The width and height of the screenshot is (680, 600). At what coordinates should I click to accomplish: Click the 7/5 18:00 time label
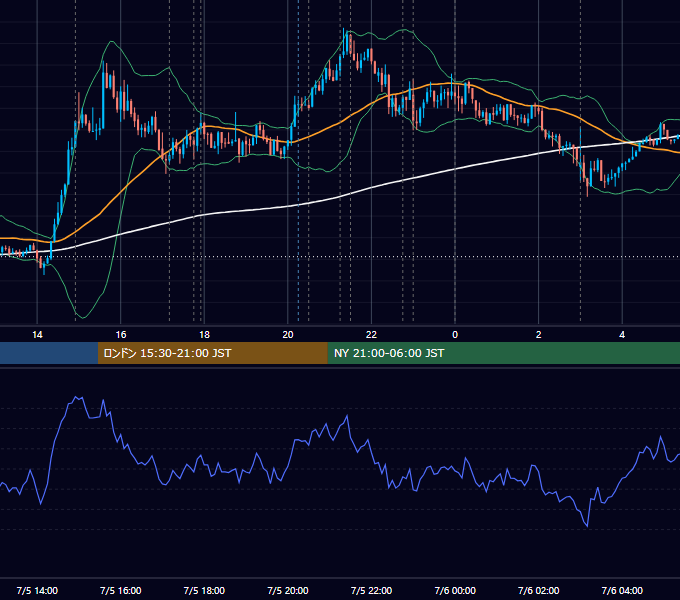[204, 590]
